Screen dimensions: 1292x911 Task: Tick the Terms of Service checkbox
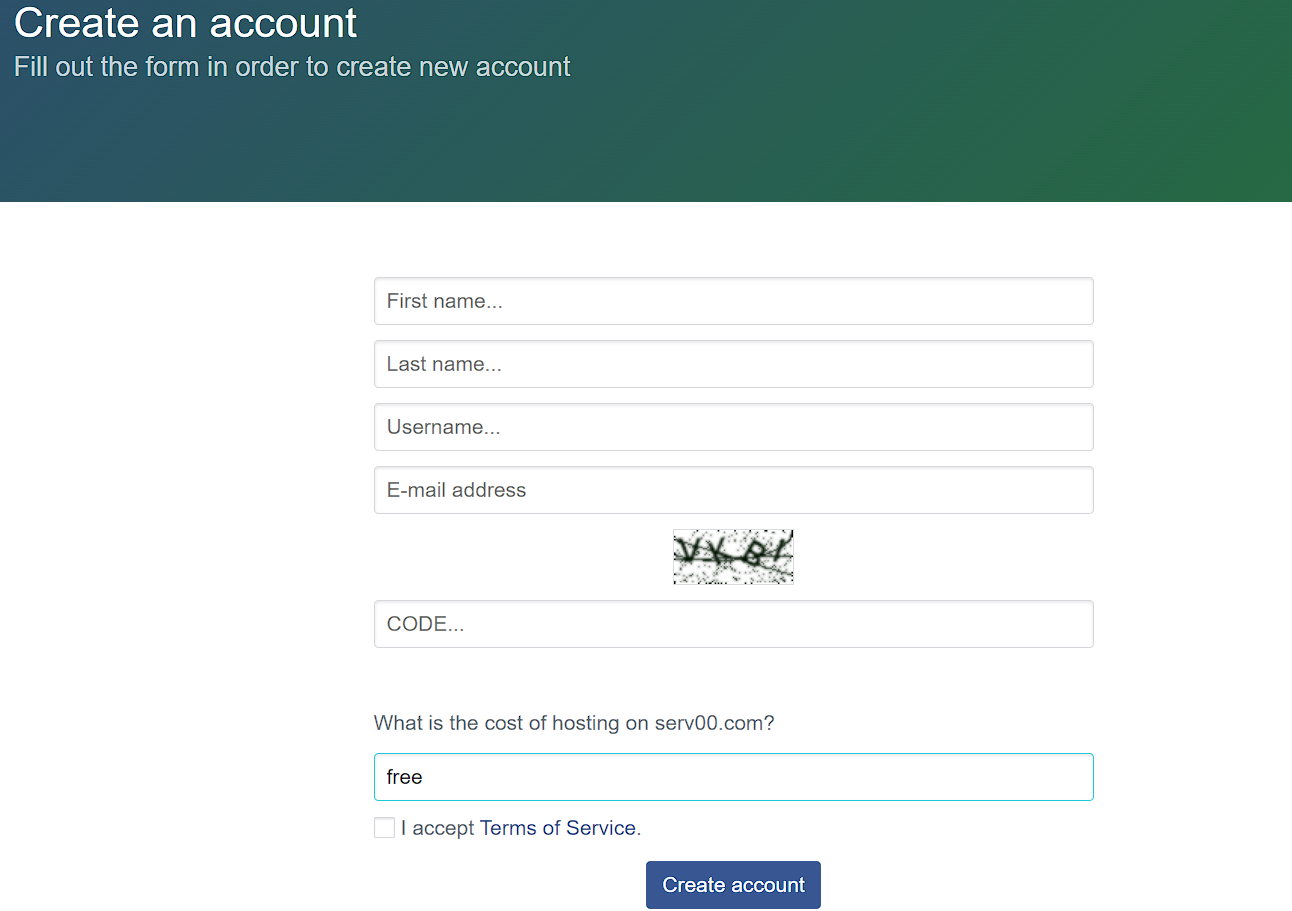coord(384,828)
